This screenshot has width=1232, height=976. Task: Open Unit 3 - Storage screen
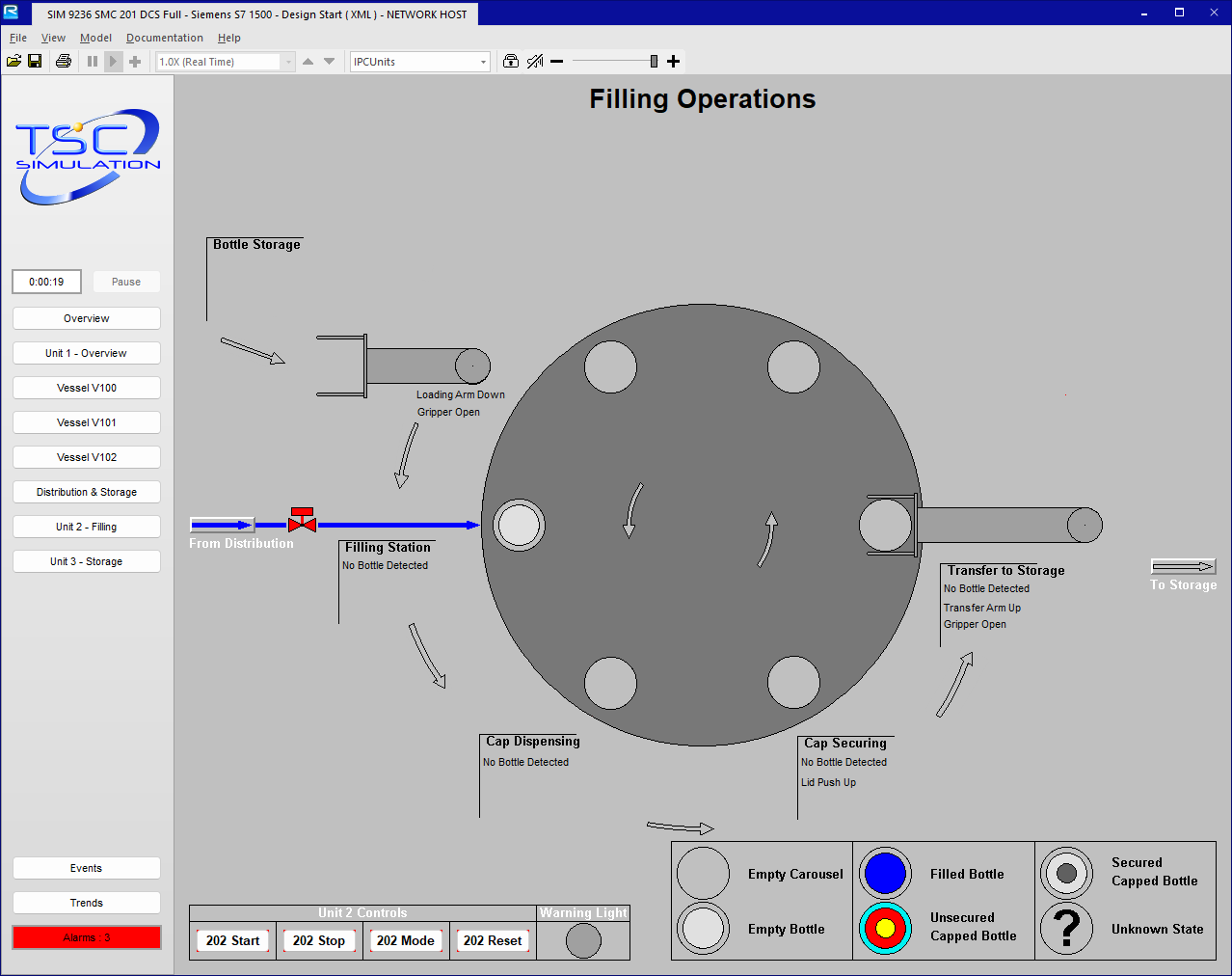point(87,561)
